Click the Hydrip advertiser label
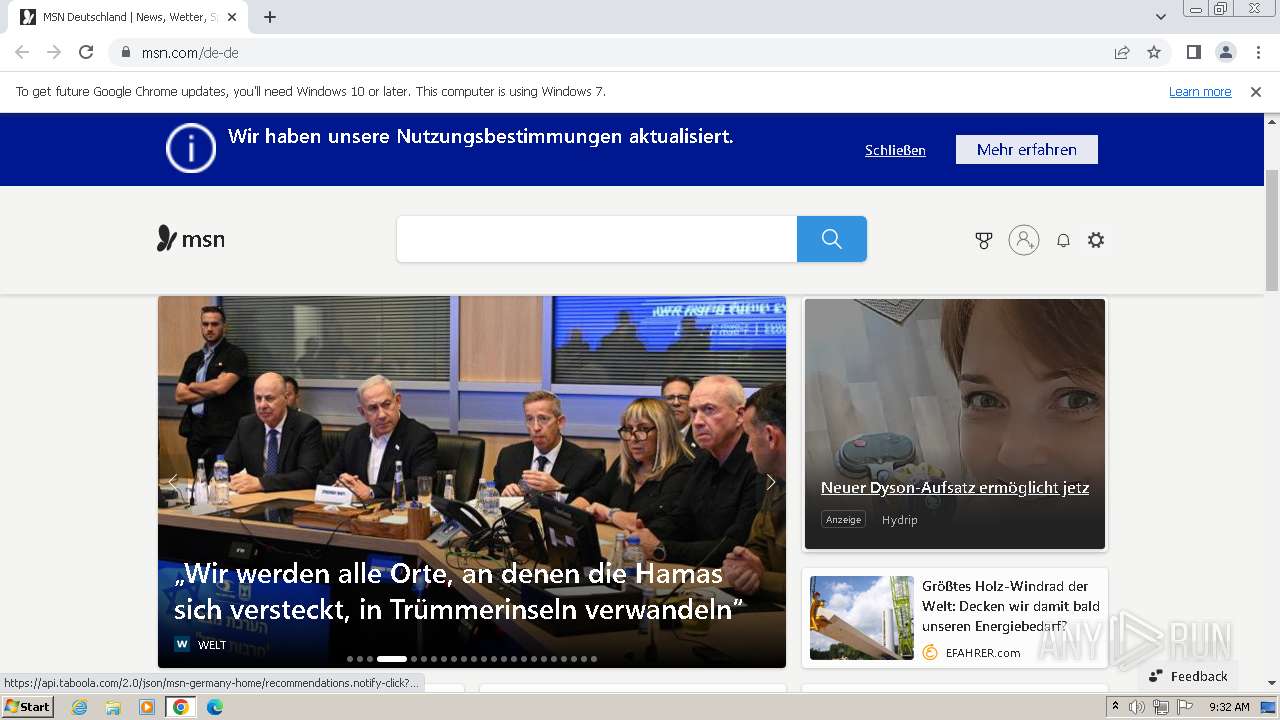 [899, 520]
